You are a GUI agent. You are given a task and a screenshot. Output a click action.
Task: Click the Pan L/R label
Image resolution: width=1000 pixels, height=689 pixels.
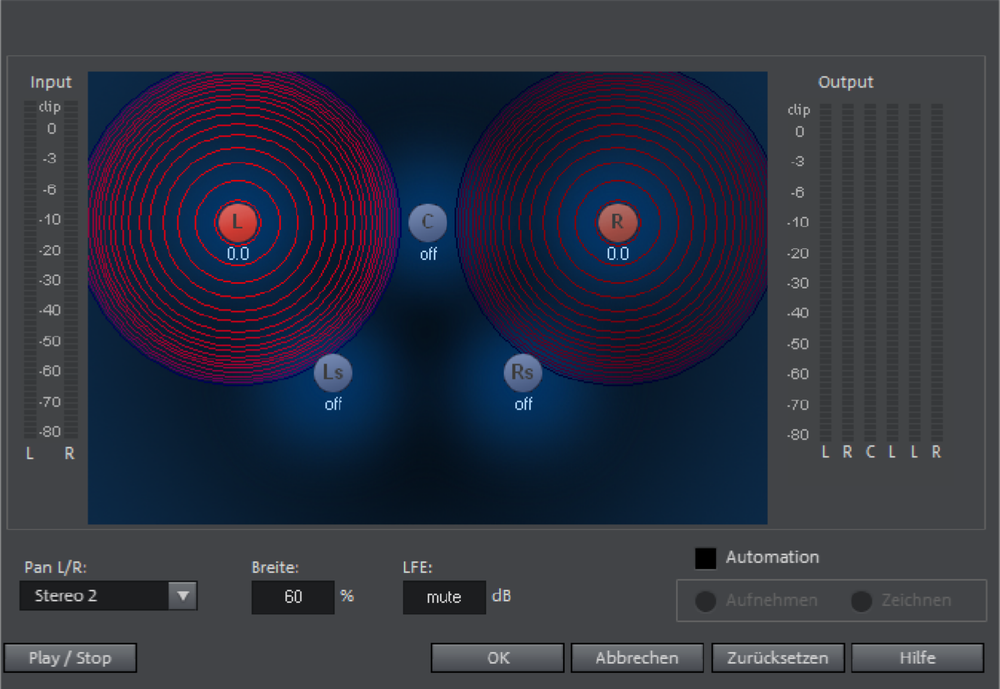(x=55, y=567)
